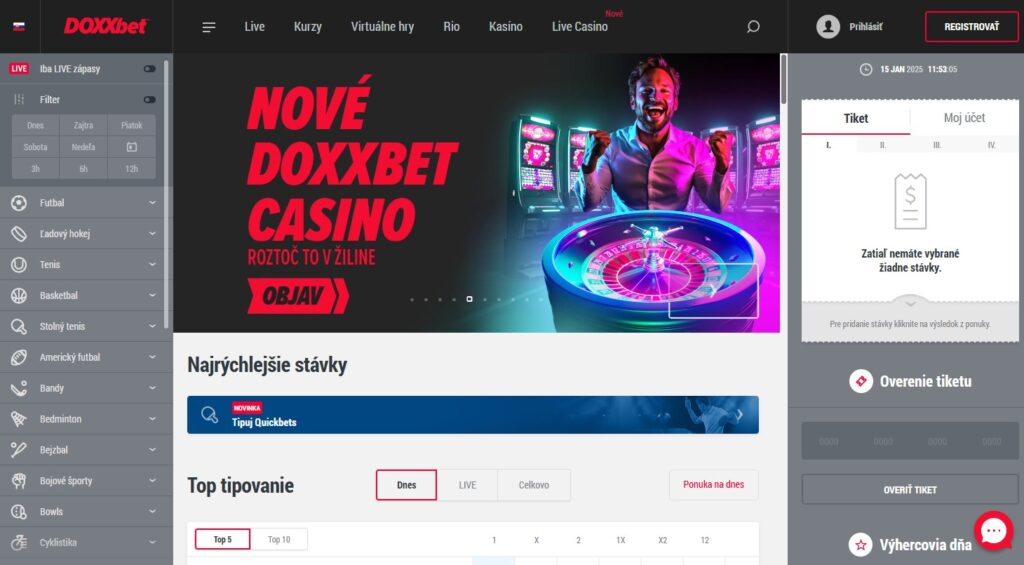This screenshot has width=1024, height=565.
Task: Click the OVERIŤ TIKET button
Action: click(x=910, y=489)
